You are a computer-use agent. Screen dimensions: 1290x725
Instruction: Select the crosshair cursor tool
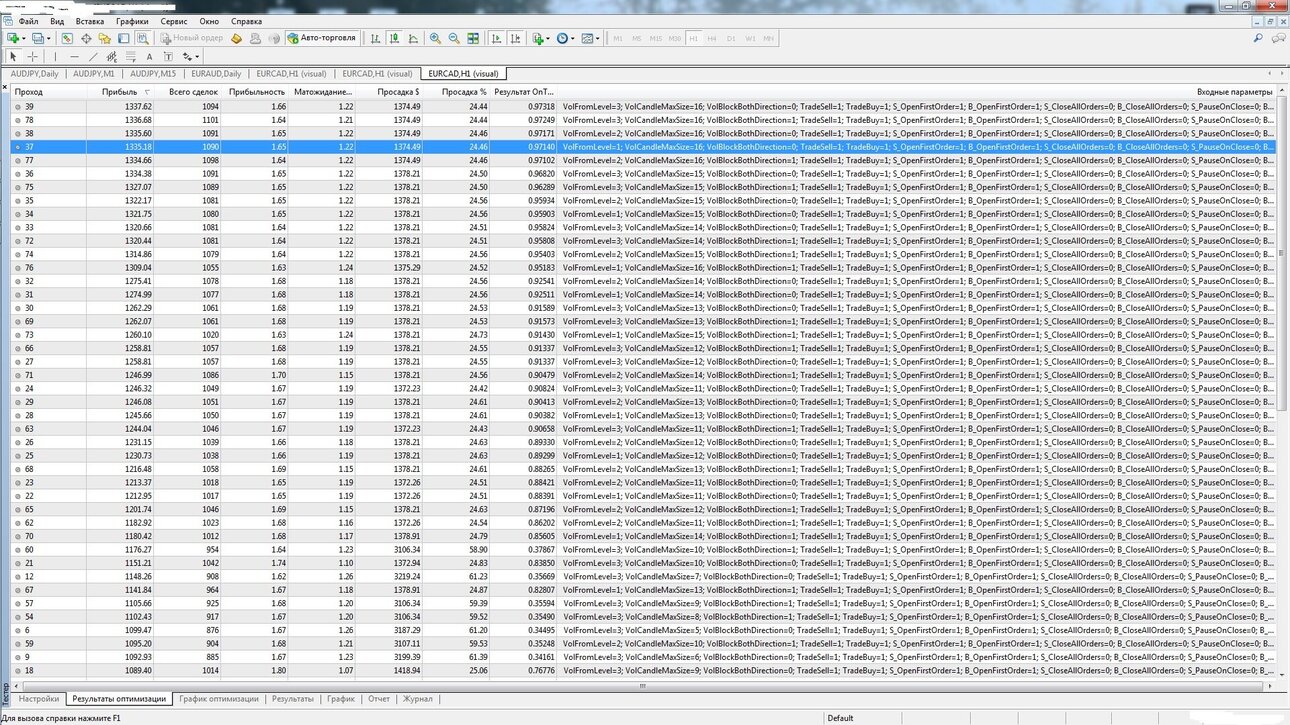pos(32,57)
